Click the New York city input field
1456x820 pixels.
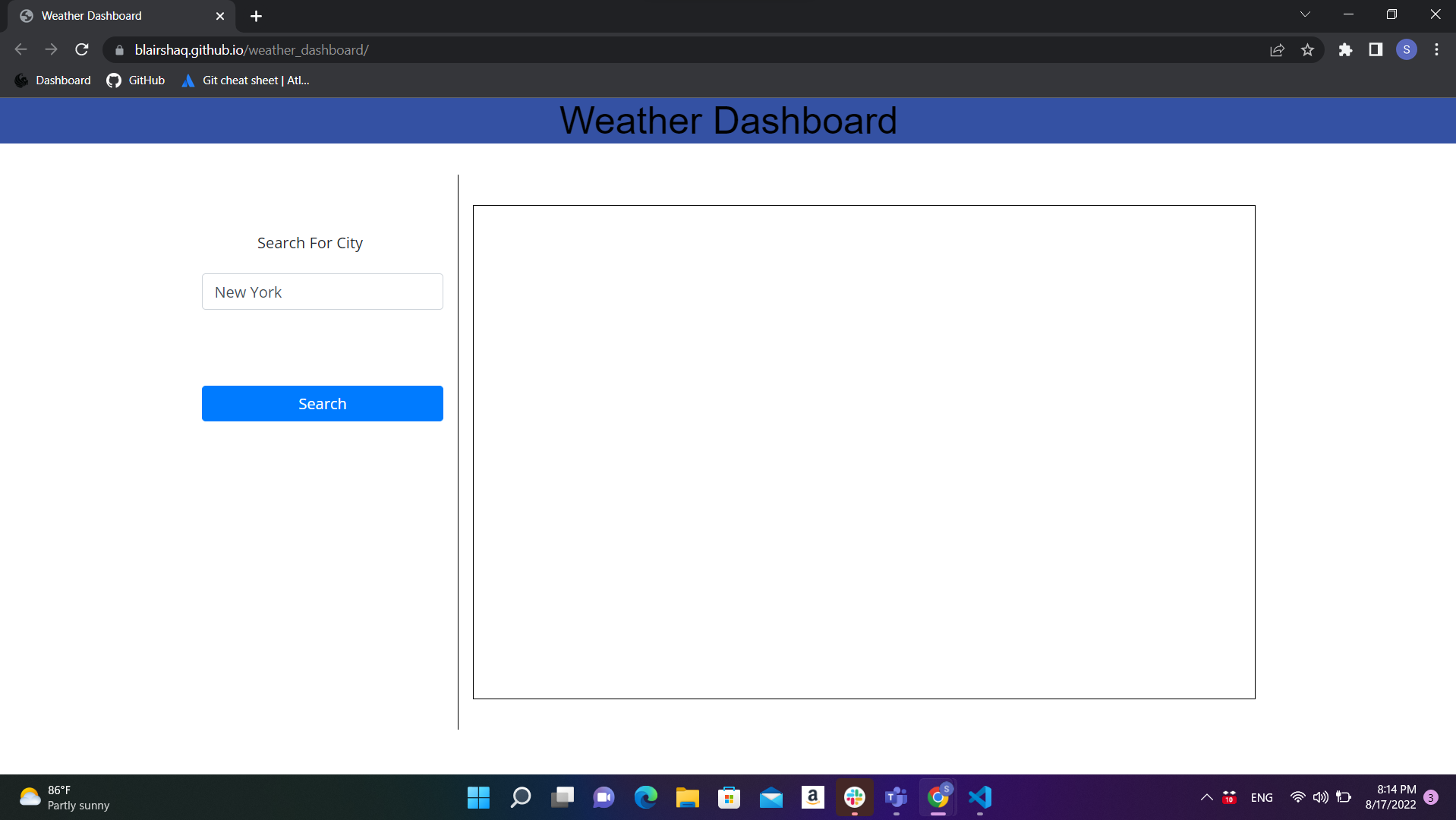click(x=322, y=292)
